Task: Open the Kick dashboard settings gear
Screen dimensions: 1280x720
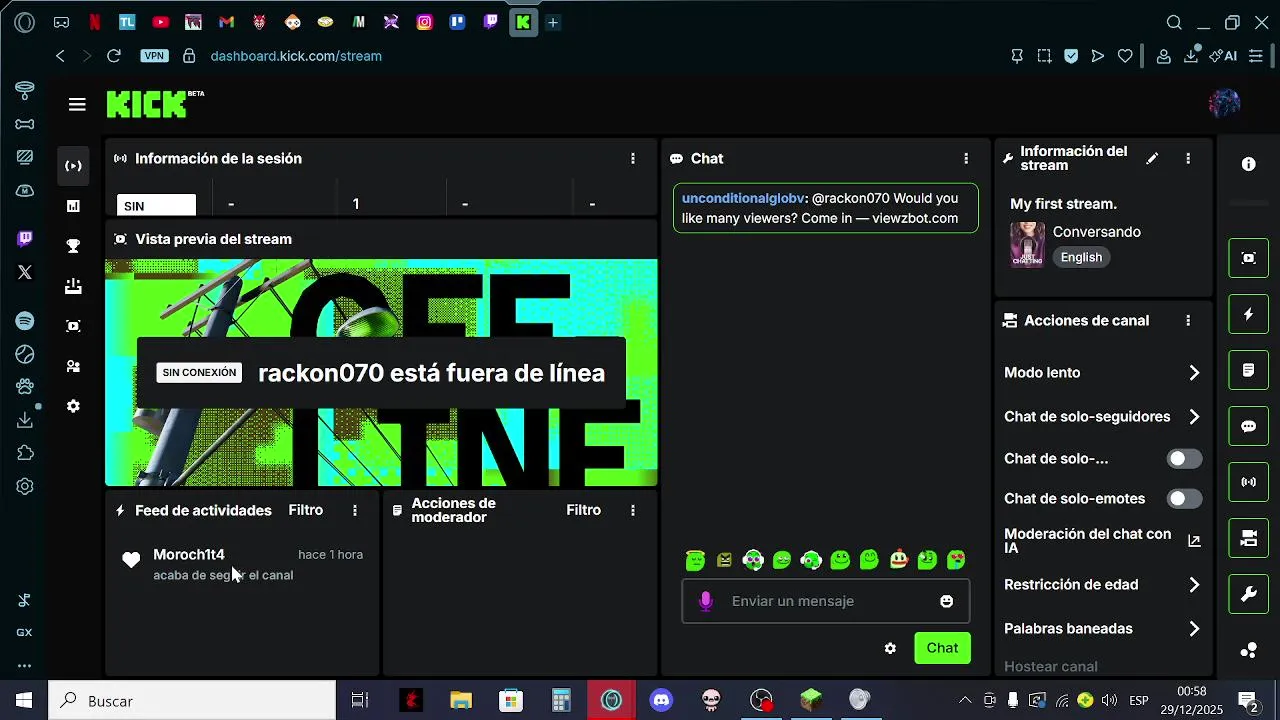Action: [x=73, y=406]
